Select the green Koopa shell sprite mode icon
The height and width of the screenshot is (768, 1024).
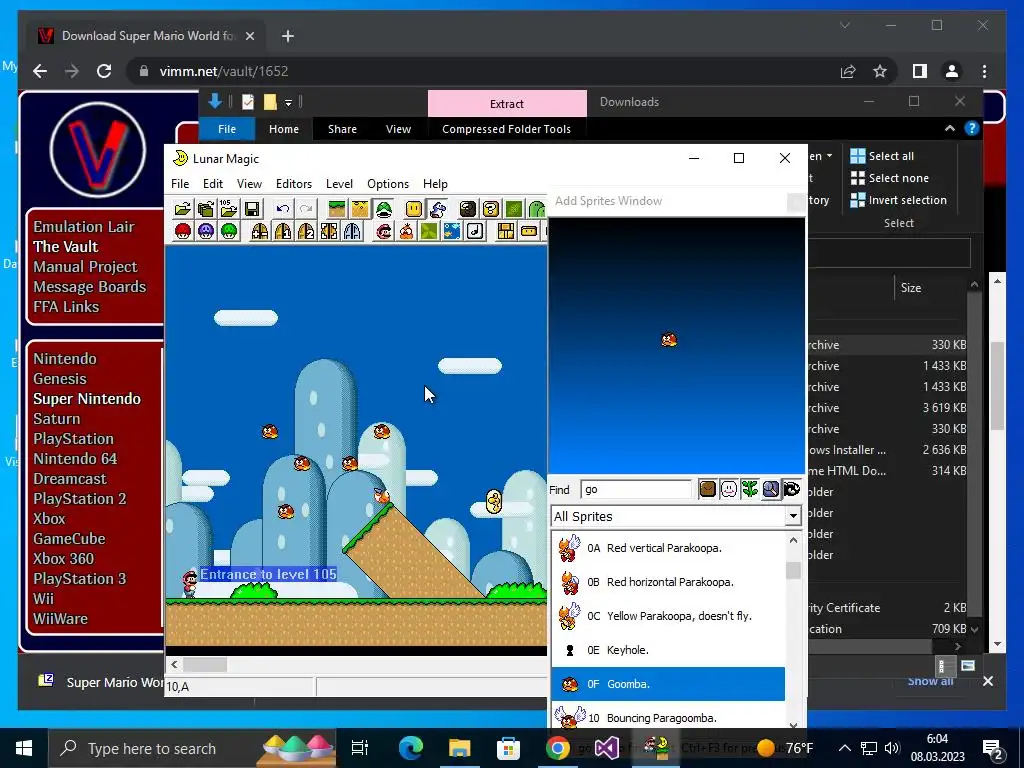point(383,209)
